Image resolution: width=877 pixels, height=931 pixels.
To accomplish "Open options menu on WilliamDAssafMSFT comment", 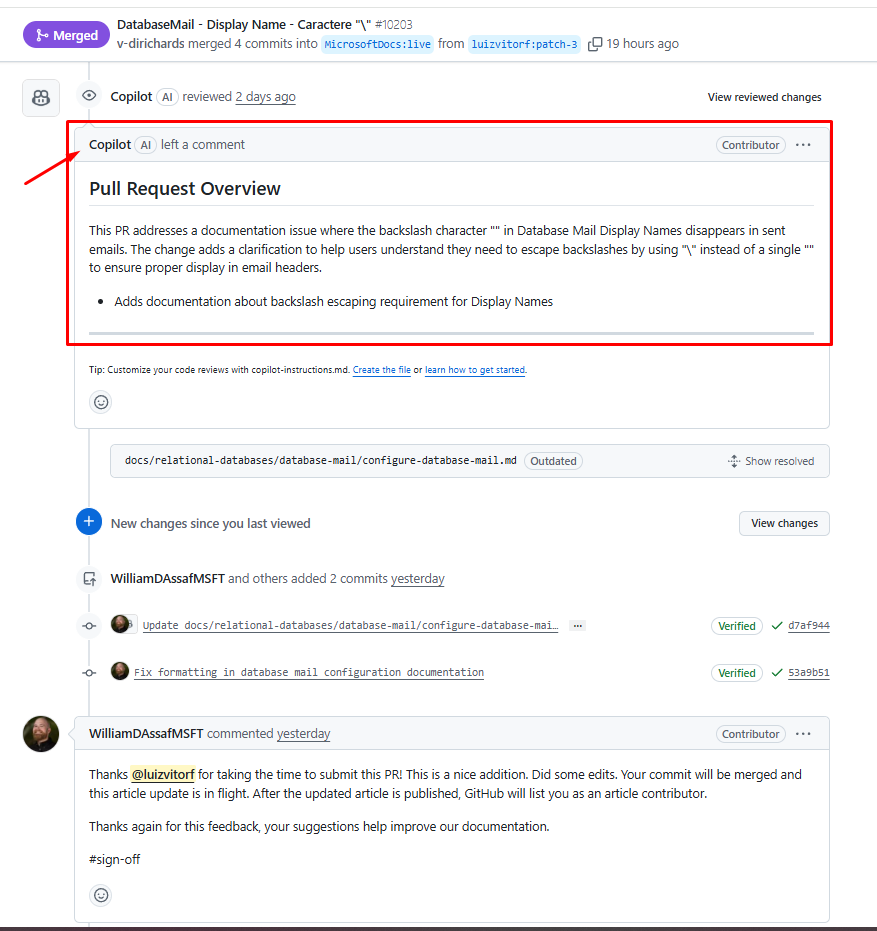I will click(x=803, y=734).
